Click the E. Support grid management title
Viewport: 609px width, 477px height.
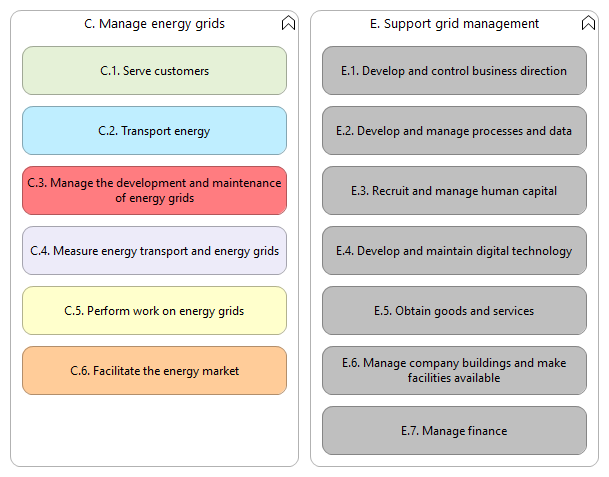(x=454, y=24)
